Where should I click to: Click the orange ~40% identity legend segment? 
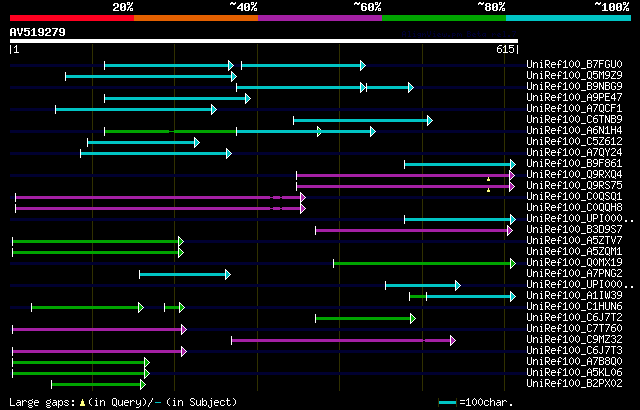(196, 18)
